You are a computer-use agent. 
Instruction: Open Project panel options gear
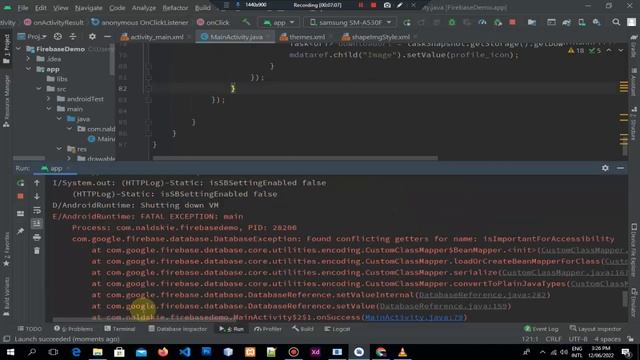pos(92,37)
